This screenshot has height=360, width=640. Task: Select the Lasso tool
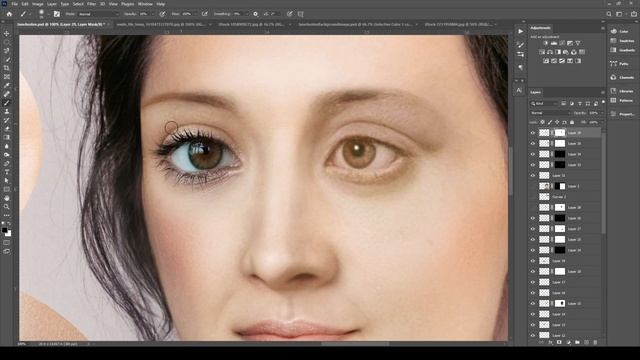click(x=7, y=51)
